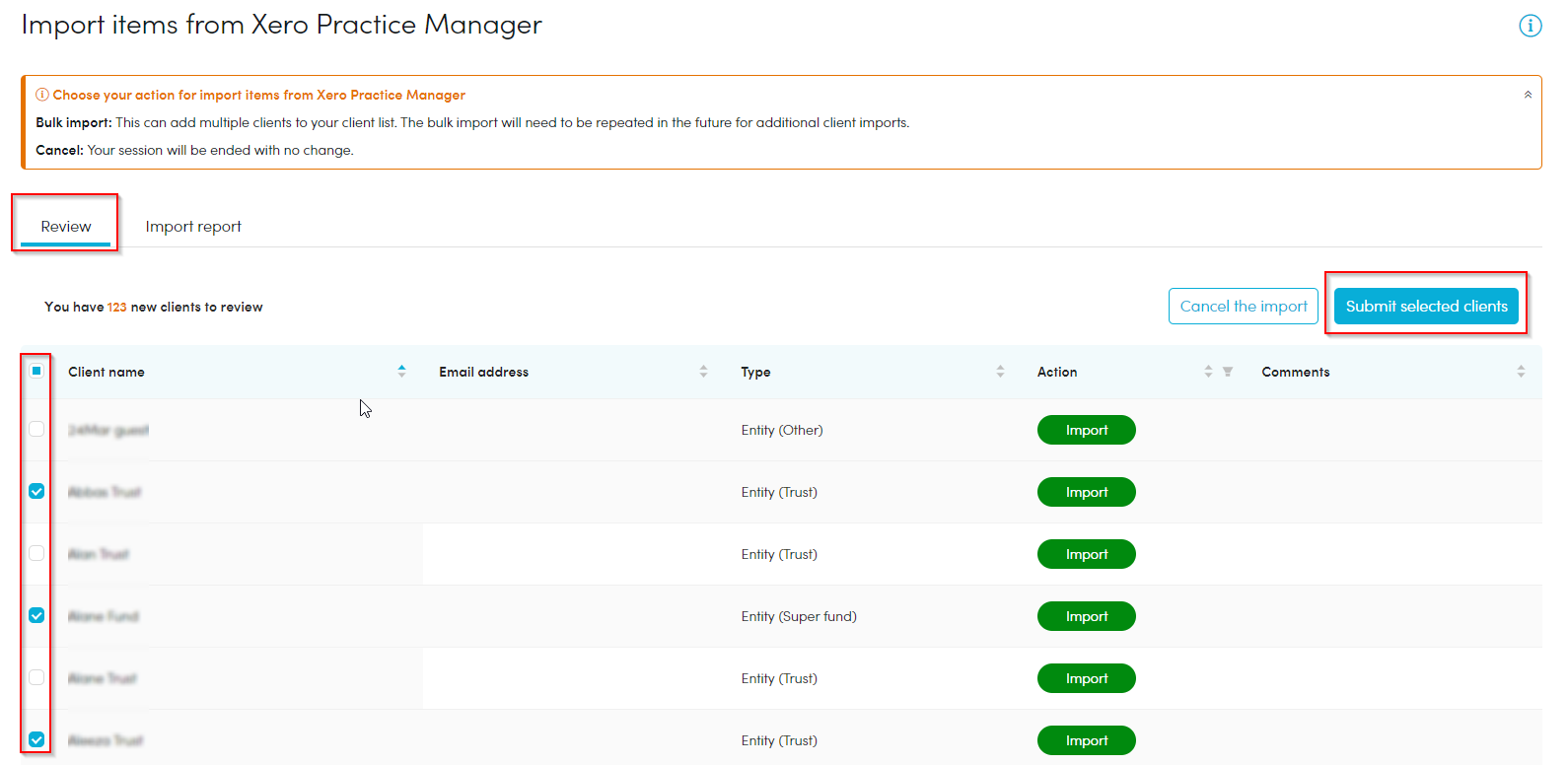Viewport: 1568px width, 765px height.
Task: Collapse the orange action notice panel
Action: pyautogui.click(x=1528, y=95)
